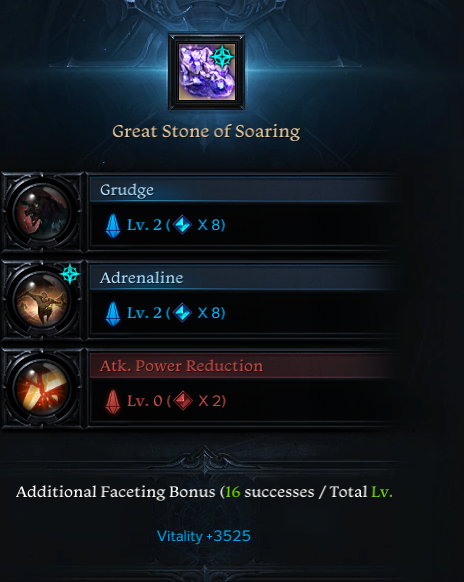Click the red diamond gem in the Atk. Power Reduction row

[x=183, y=400]
